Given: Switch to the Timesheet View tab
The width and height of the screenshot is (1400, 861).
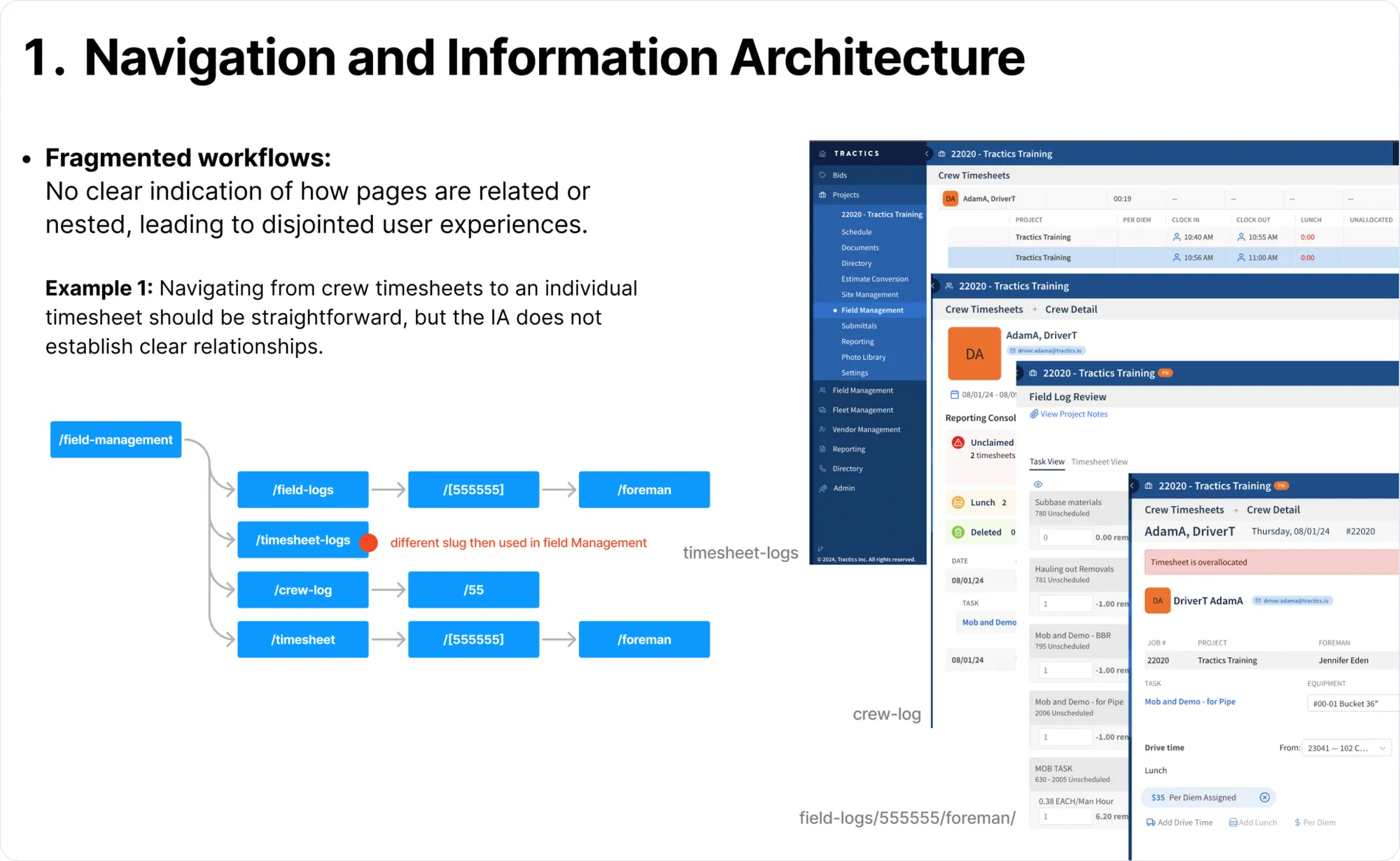Looking at the screenshot, I should (1099, 462).
